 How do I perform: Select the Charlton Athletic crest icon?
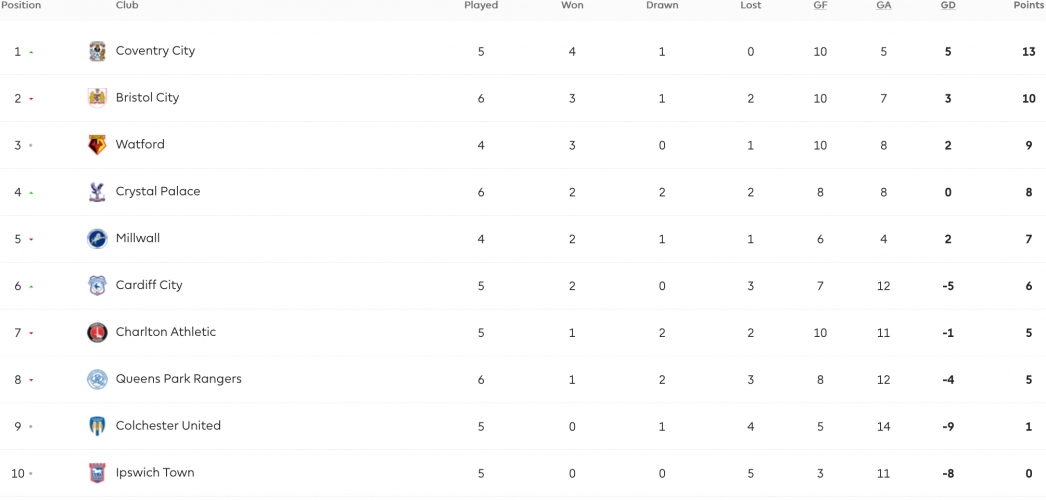(x=97, y=333)
